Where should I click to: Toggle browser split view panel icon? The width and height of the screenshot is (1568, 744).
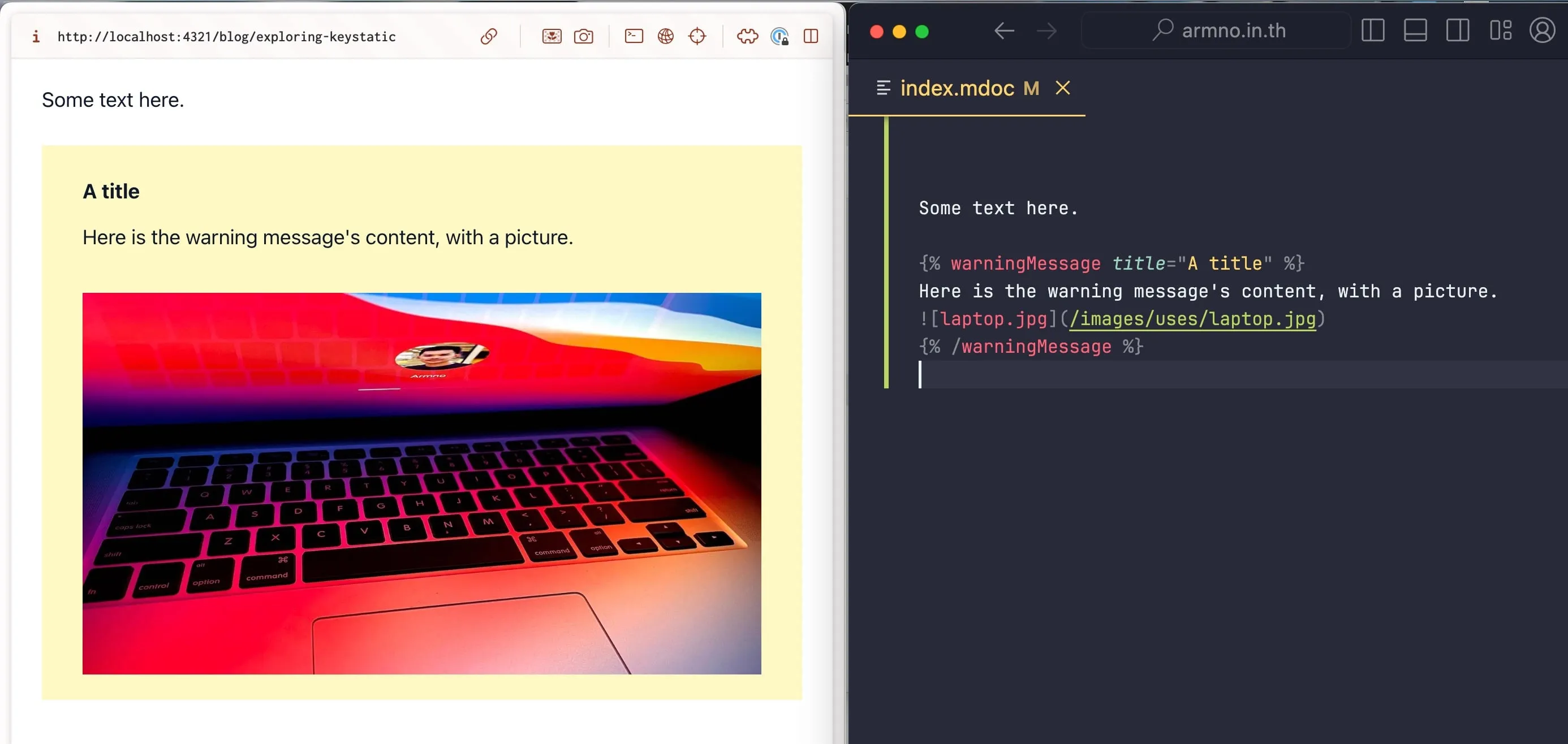pyautogui.click(x=811, y=37)
